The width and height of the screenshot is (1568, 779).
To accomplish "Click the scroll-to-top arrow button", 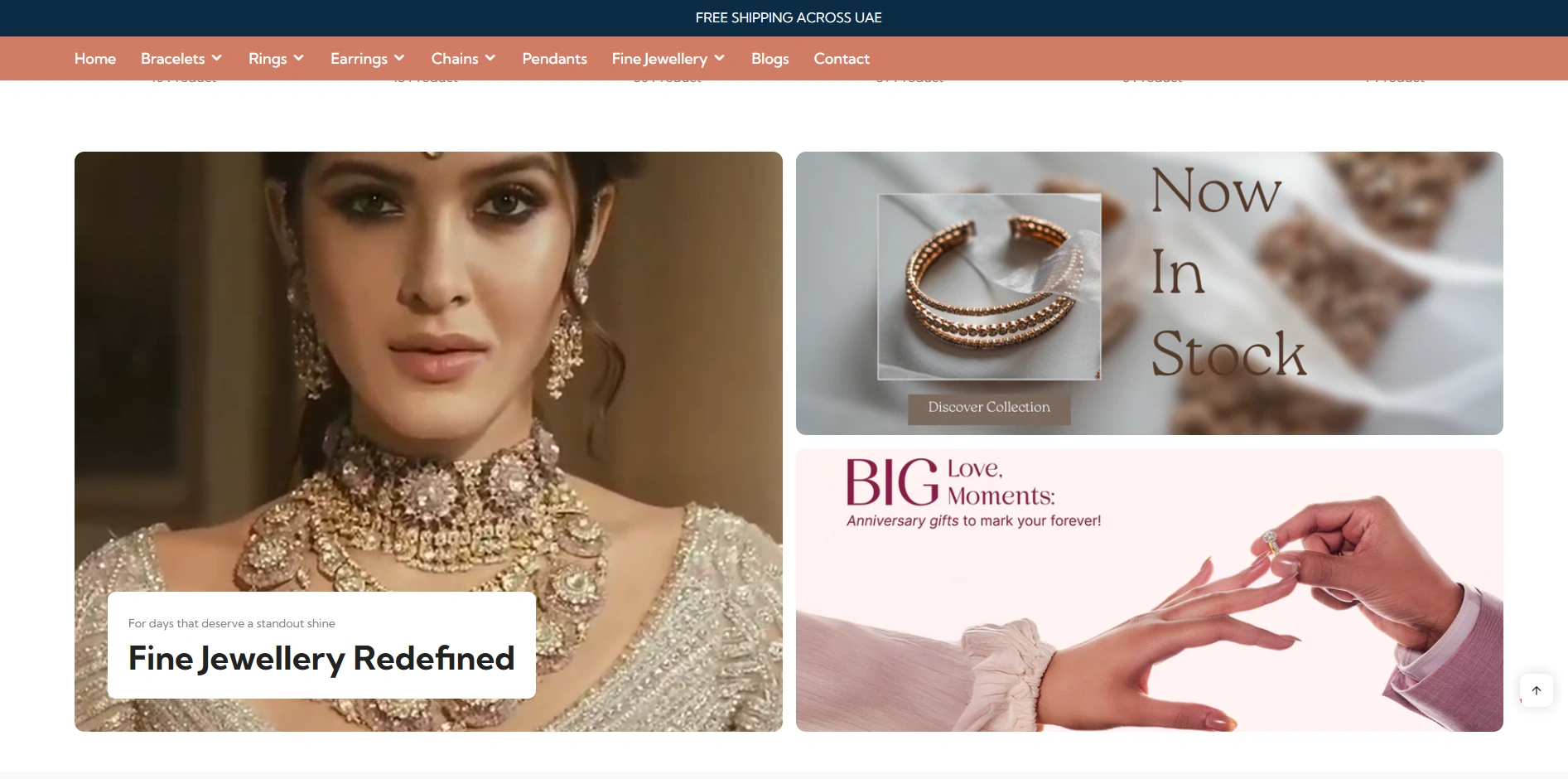I will tap(1536, 690).
